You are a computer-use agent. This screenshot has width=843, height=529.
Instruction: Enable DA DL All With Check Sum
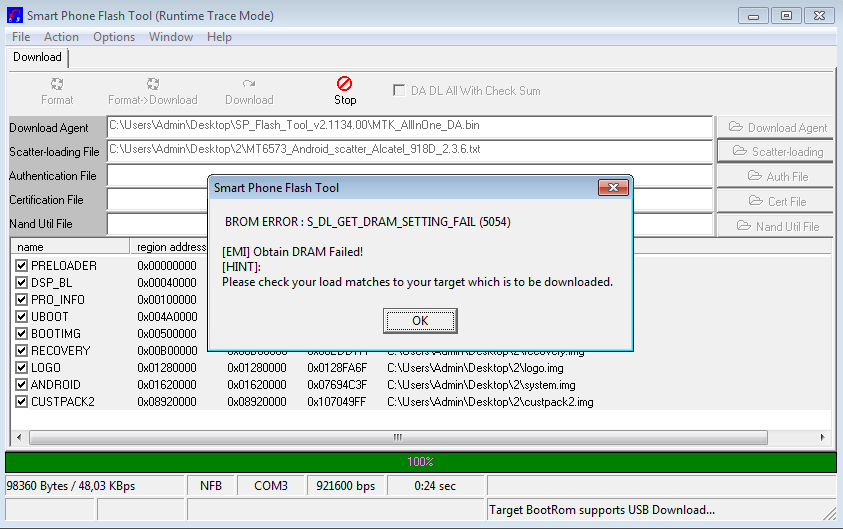tap(400, 90)
